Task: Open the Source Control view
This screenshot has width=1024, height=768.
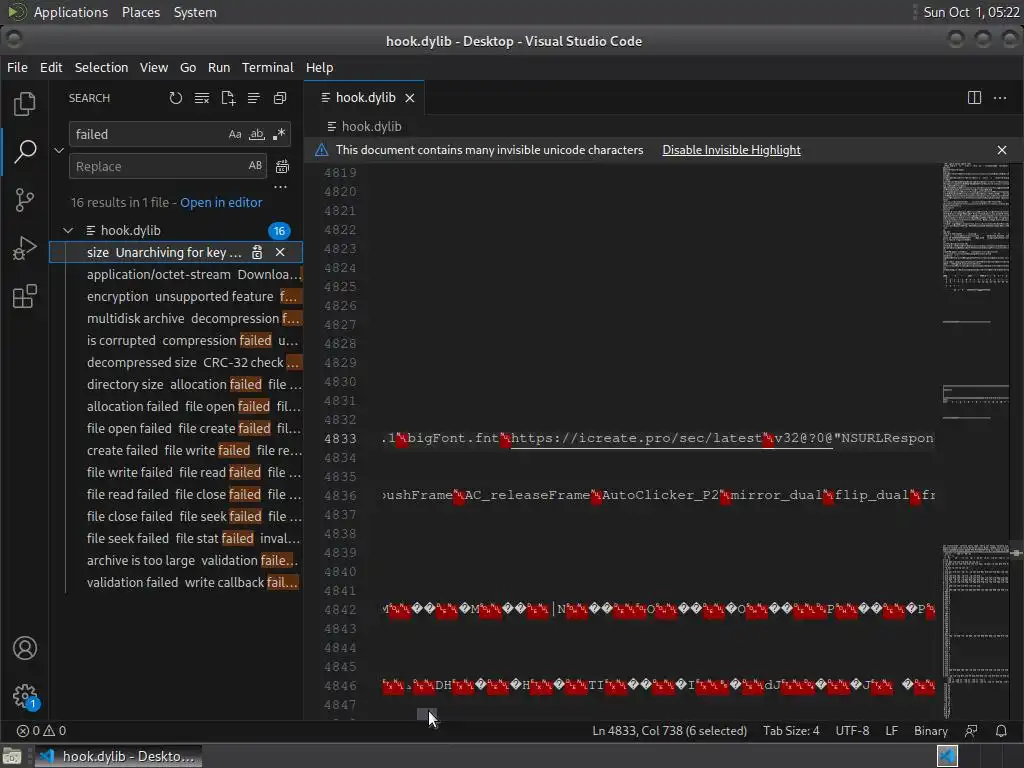Action: point(25,200)
